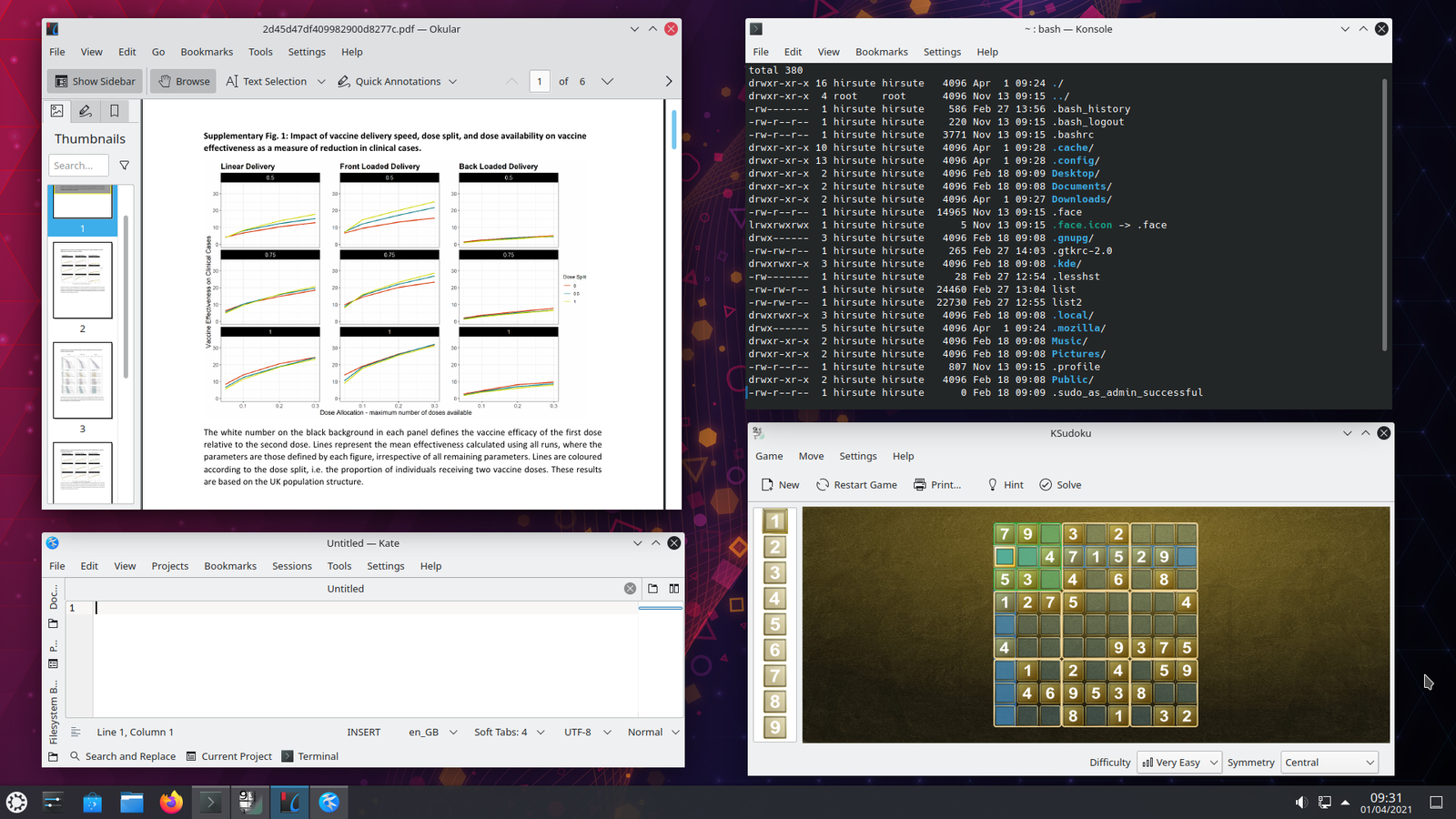The width and height of the screenshot is (1456, 819).
Task: Open the Difficulty dropdown showing Very Easy
Action: (1178, 763)
